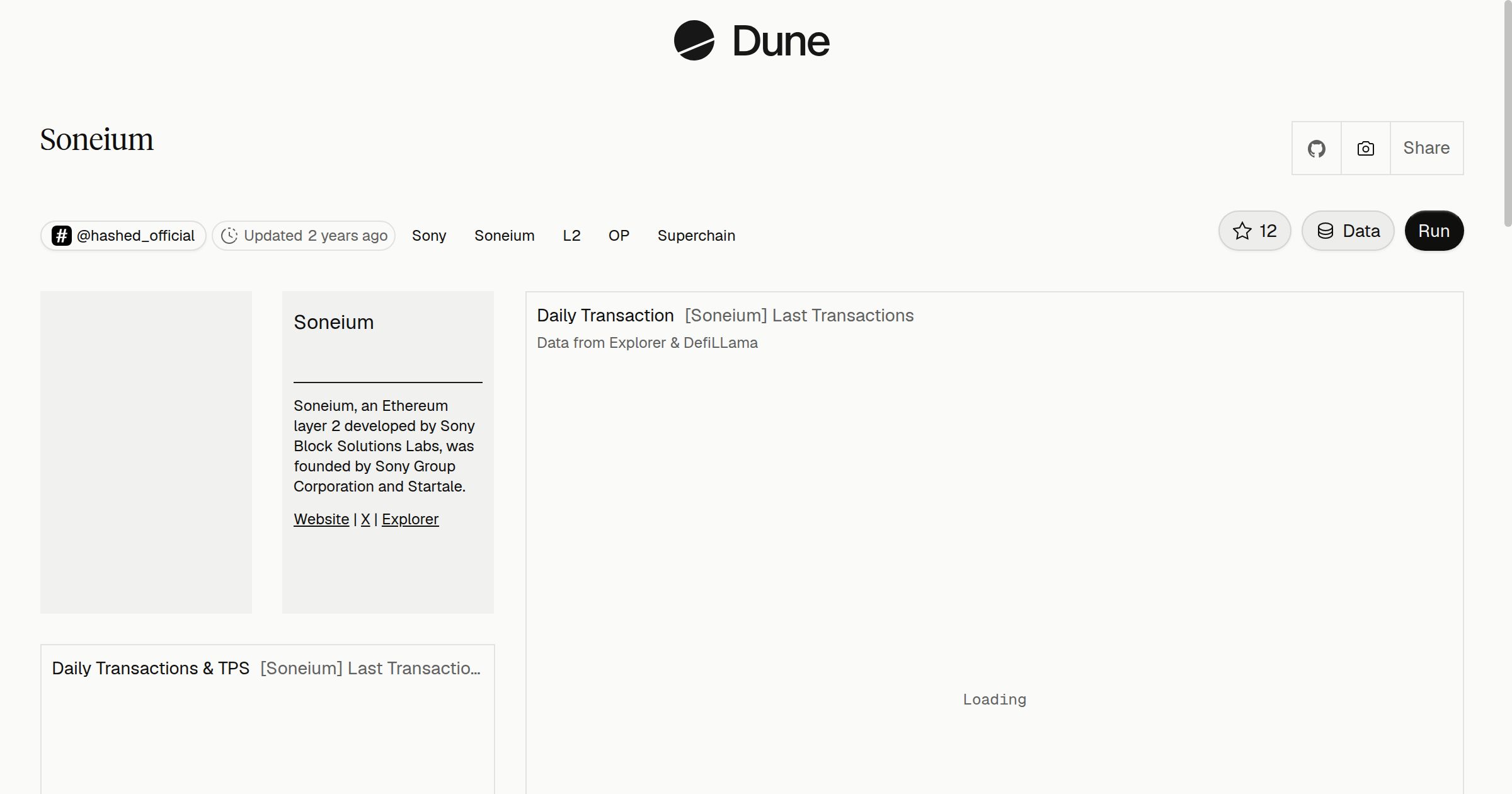The image size is (1512, 794).
Task: Select the Sony tag
Action: tap(429, 236)
